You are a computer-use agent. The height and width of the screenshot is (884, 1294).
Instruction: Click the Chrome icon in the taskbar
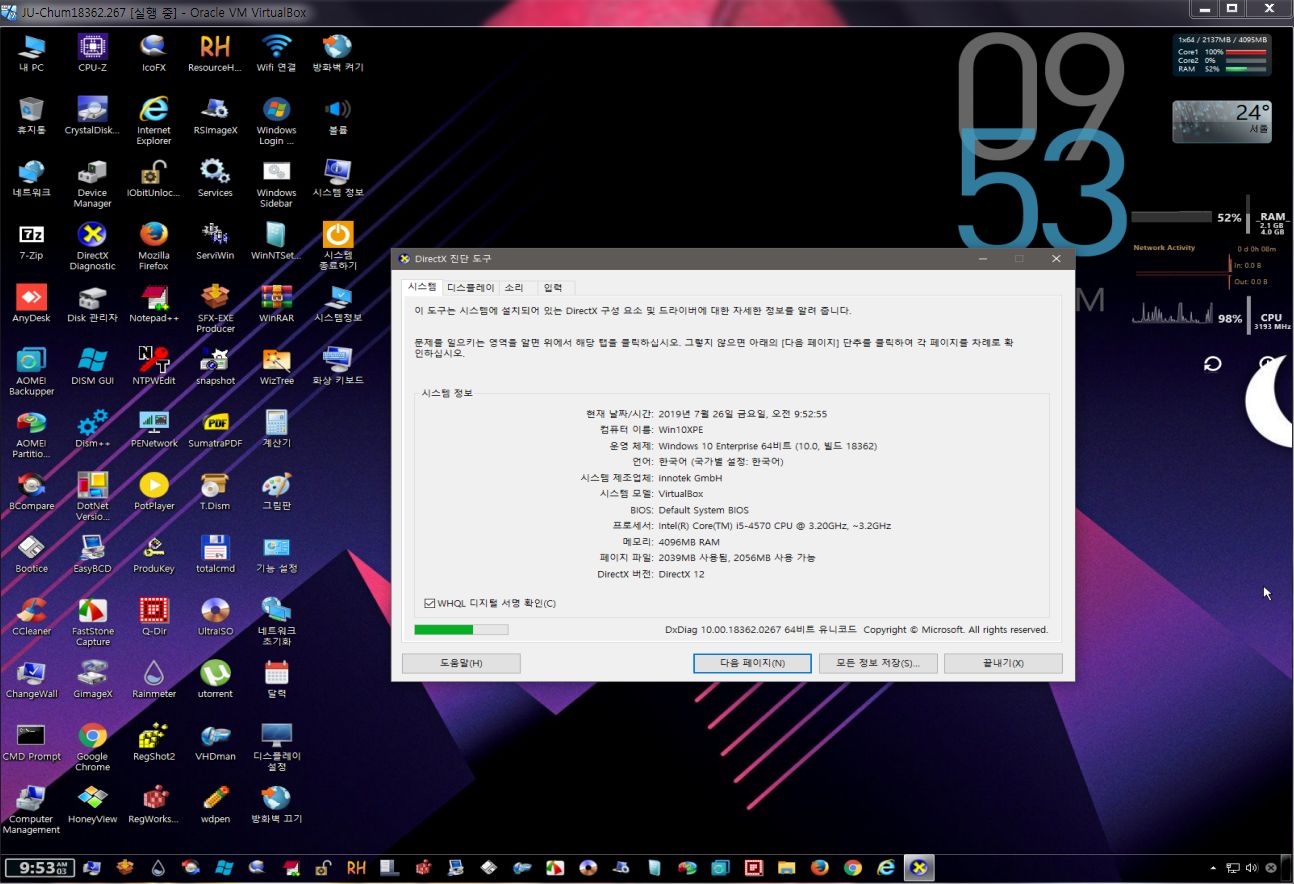tap(852, 868)
